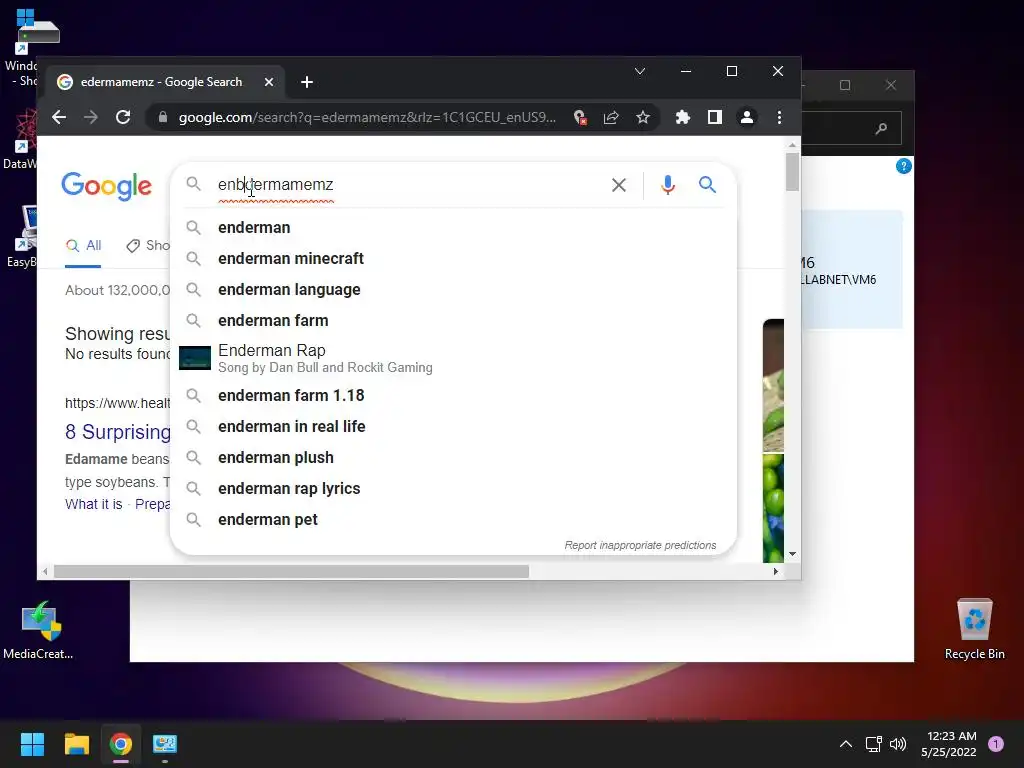Open the tab search chevron in Chrome
Image resolution: width=1024 pixels, height=768 pixels.
(640, 71)
